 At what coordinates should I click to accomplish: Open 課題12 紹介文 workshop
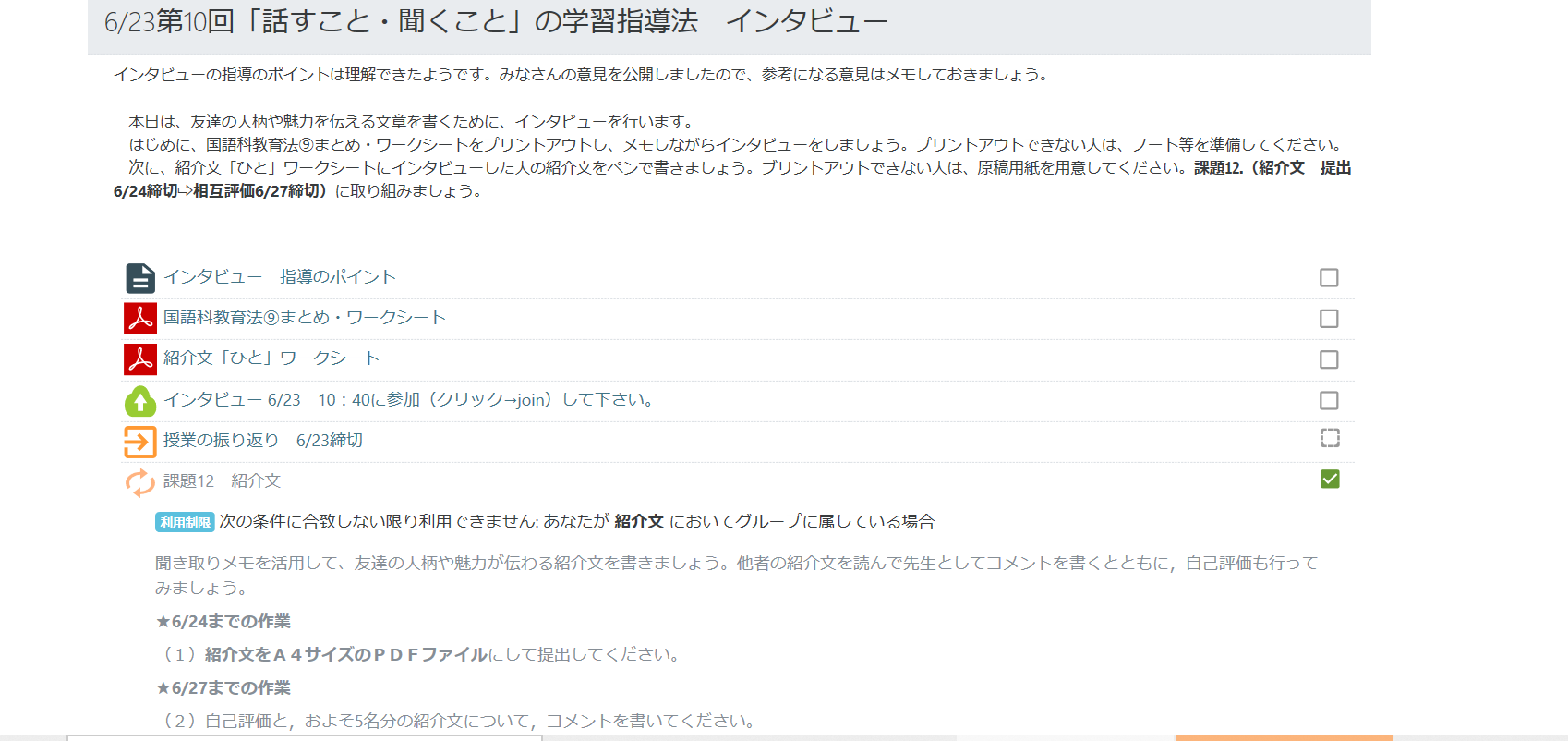(x=222, y=481)
